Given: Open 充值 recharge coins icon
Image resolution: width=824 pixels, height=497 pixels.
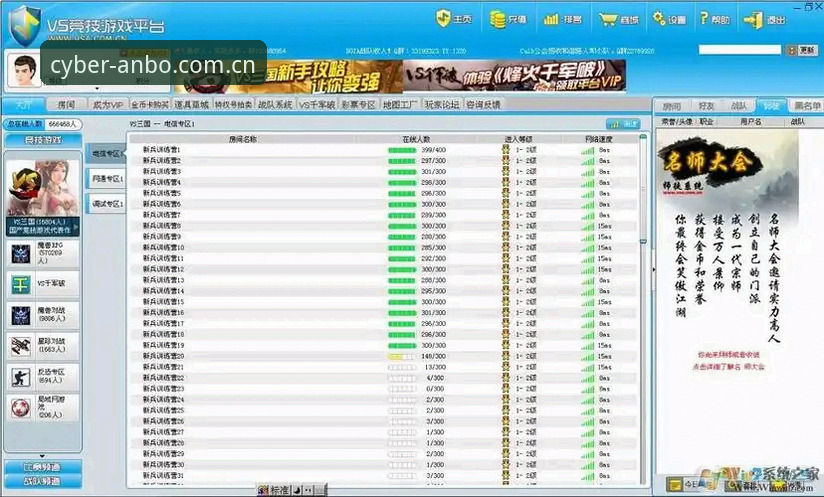Looking at the screenshot, I should [497, 19].
